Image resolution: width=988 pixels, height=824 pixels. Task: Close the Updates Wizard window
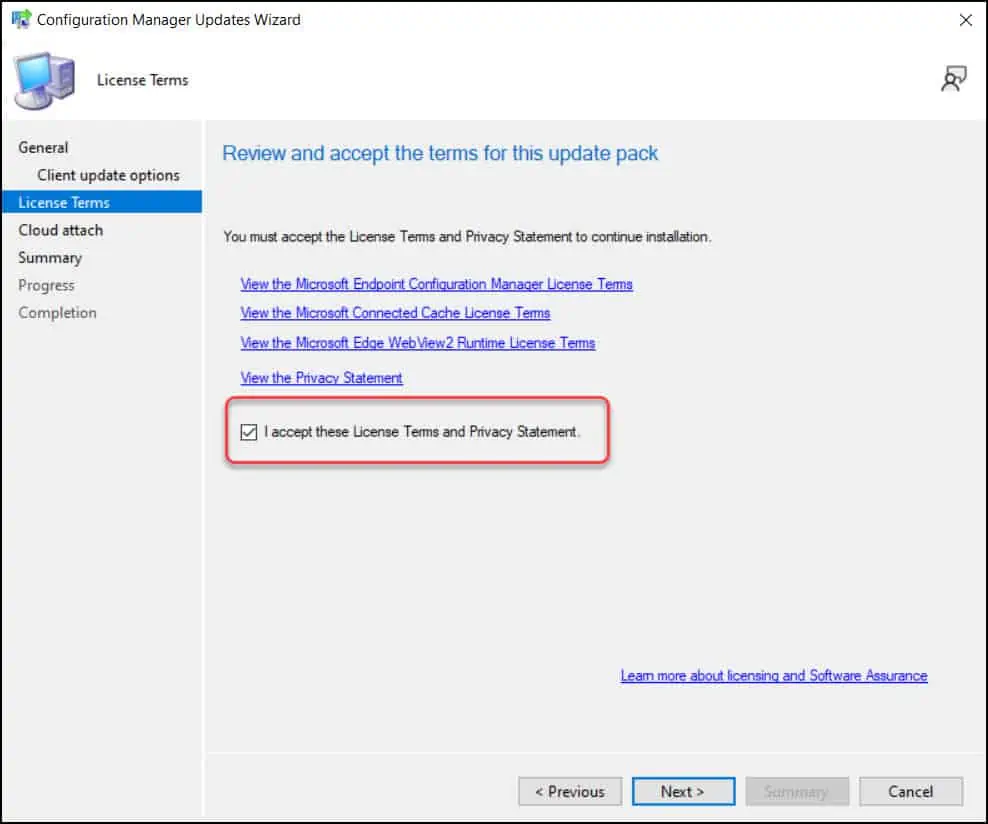[x=965, y=20]
